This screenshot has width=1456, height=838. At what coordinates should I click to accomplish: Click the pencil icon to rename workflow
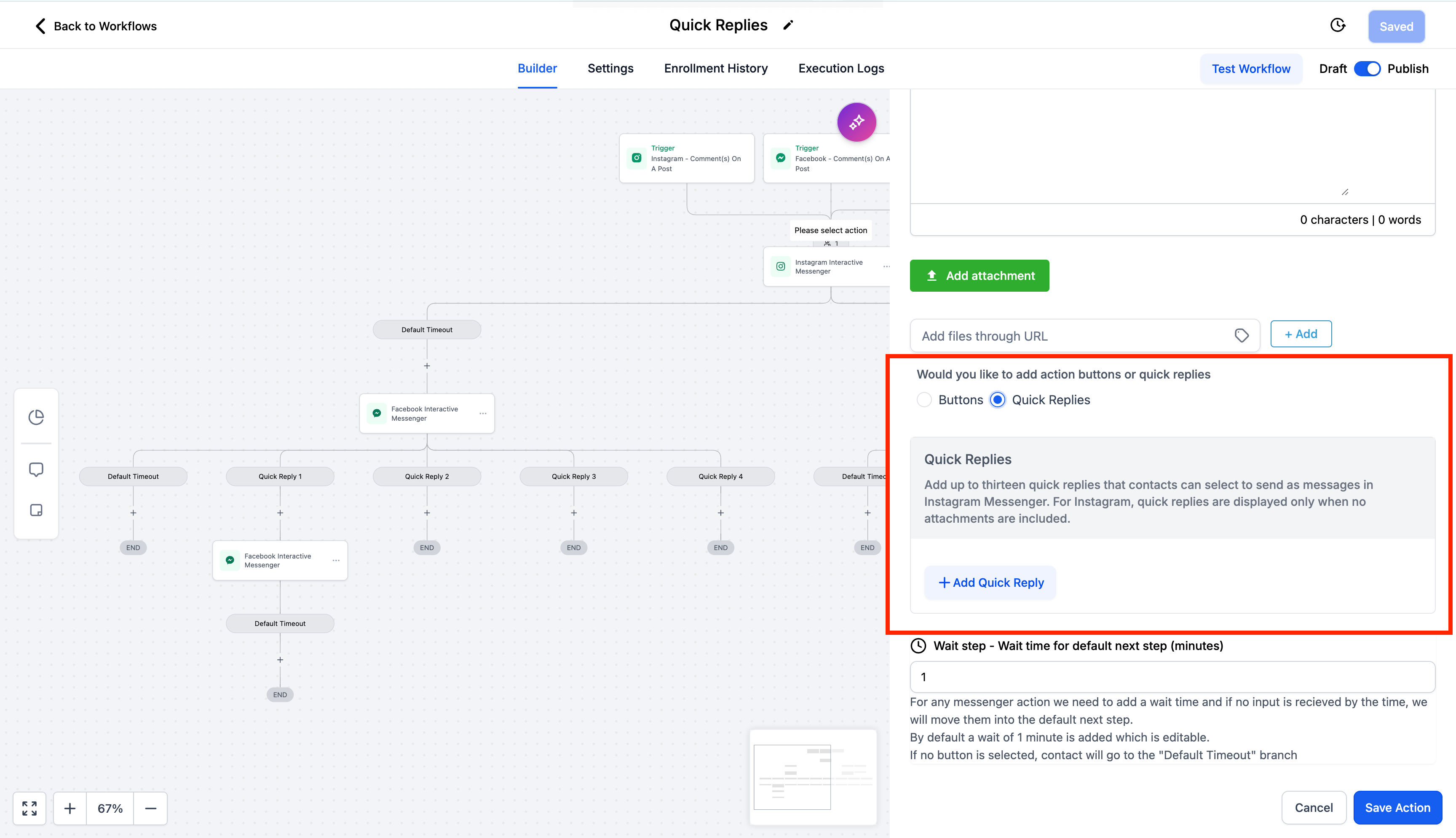pos(788,25)
